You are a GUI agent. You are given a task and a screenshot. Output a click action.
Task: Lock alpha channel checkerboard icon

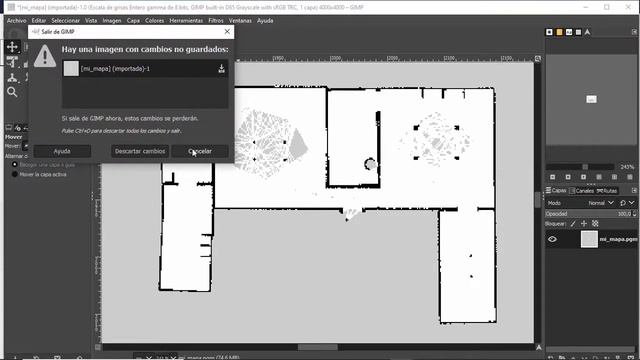[x=595, y=224]
